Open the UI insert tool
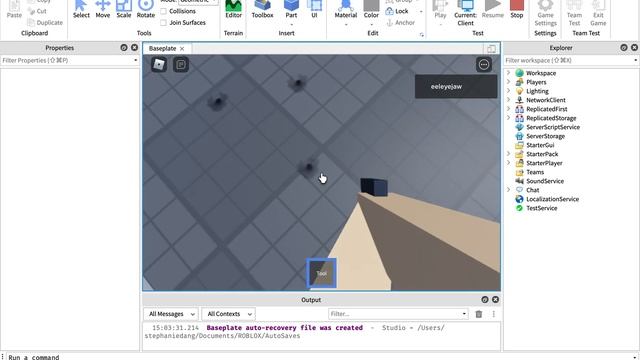 (314, 9)
